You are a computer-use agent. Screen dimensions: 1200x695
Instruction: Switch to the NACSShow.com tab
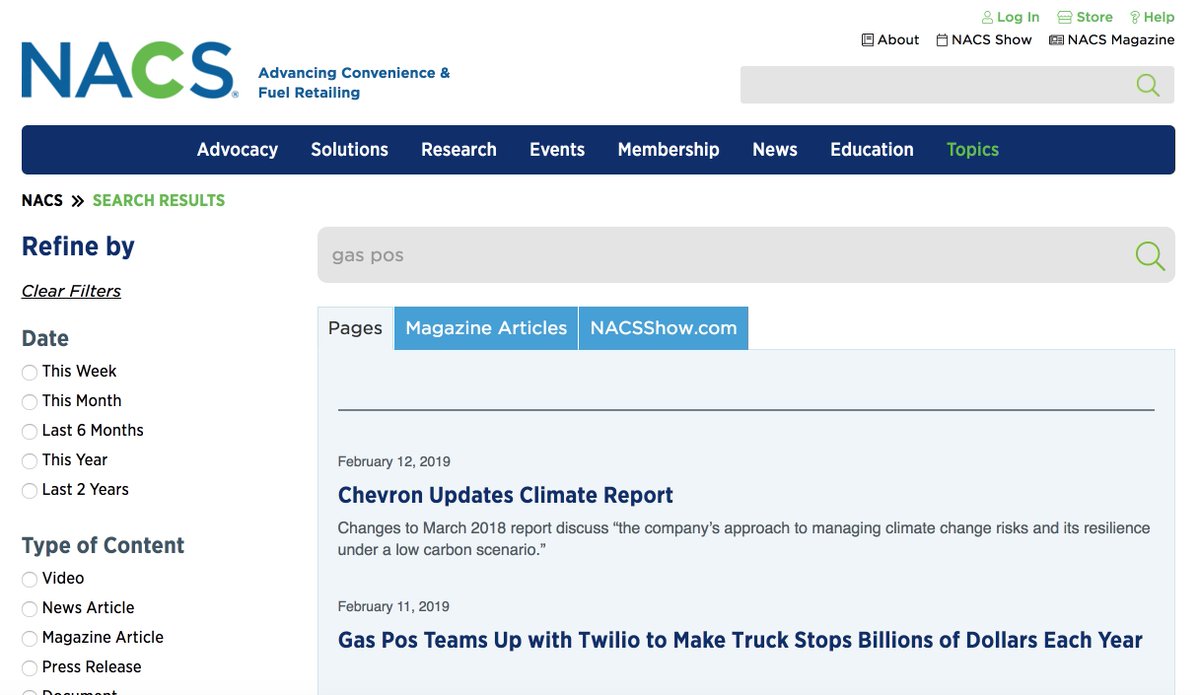(663, 328)
